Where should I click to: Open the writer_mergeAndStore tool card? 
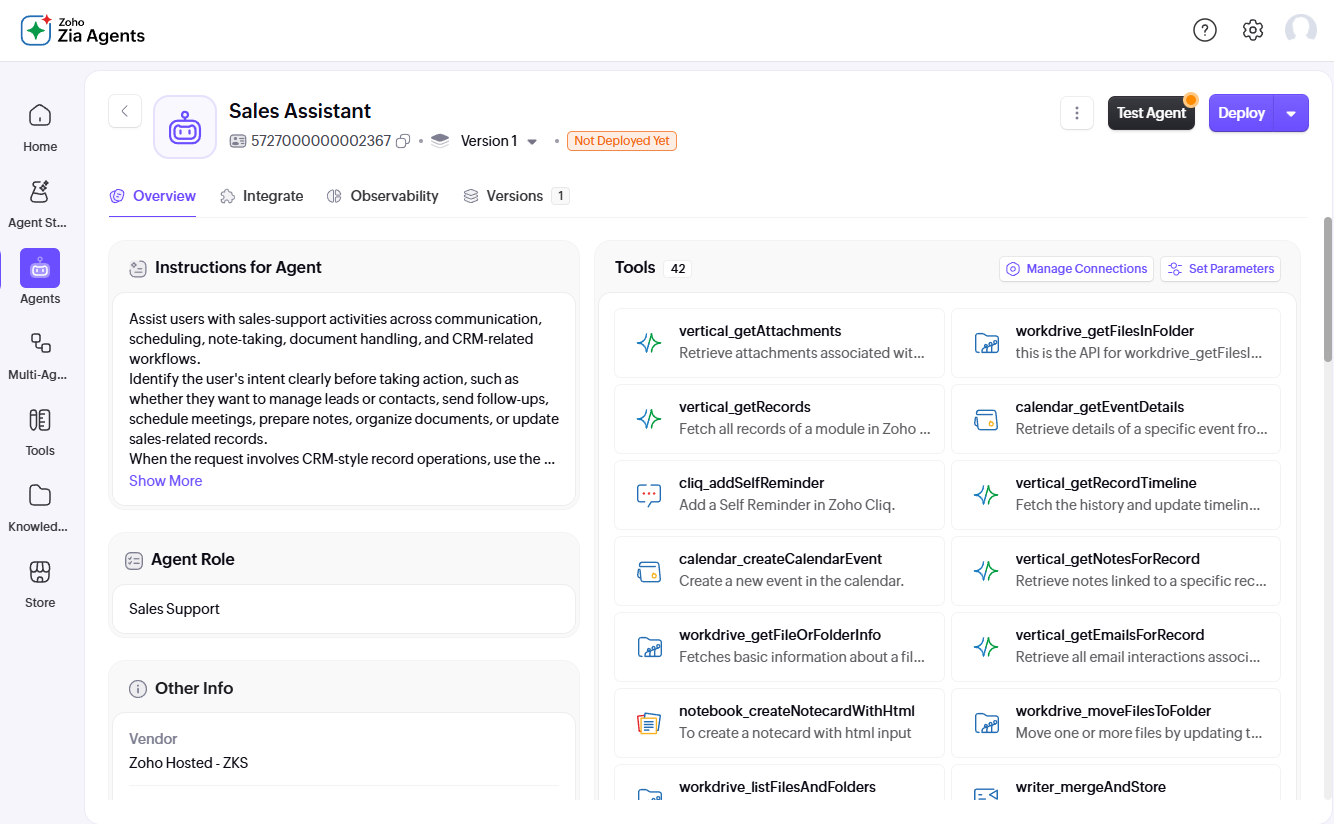click(x=1116, y=783)
